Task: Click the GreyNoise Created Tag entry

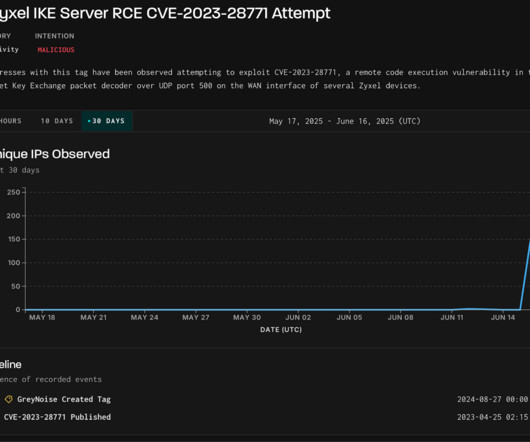Action: pyautogui.click(x=64, y=399)
